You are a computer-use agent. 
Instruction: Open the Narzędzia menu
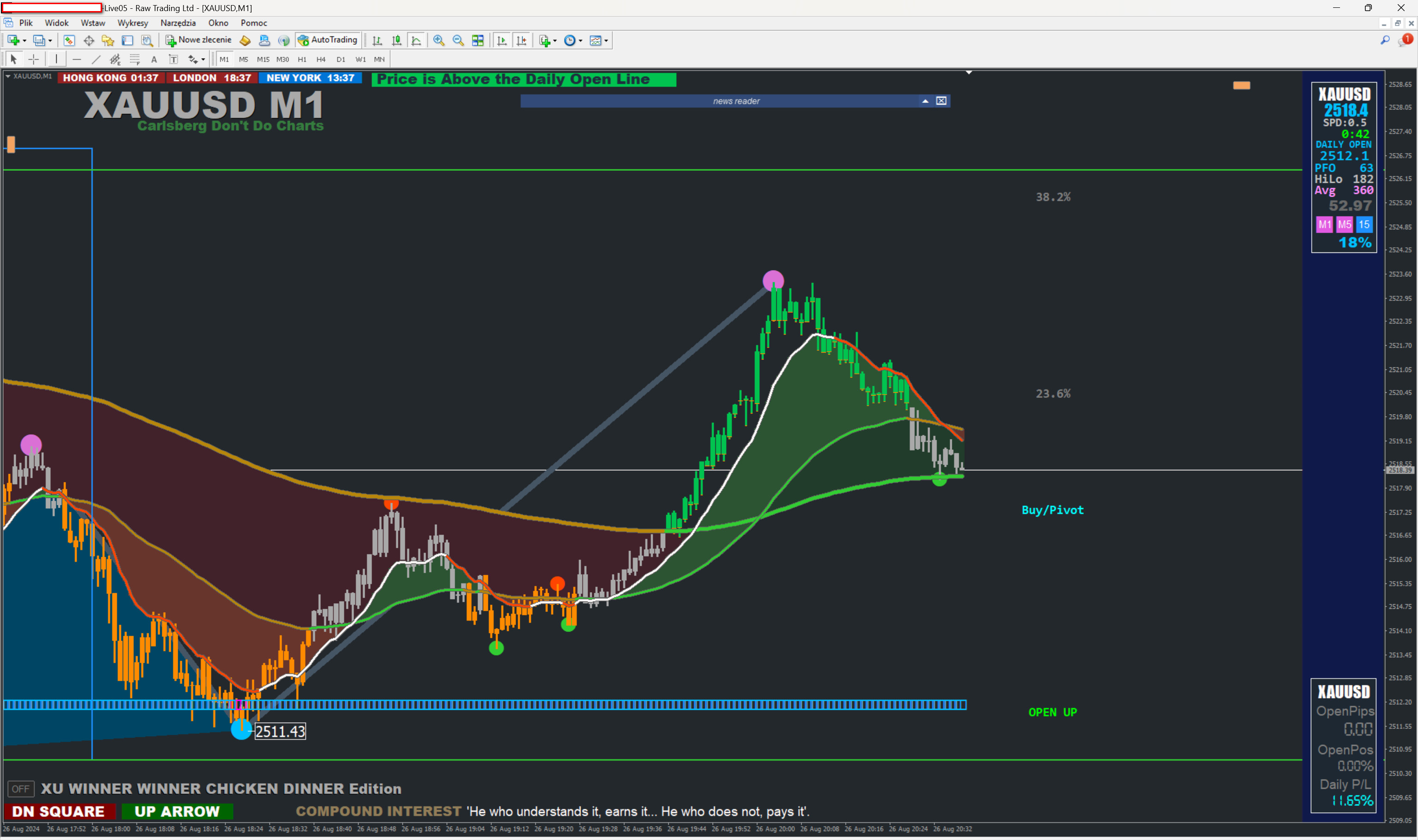point(178,23)
